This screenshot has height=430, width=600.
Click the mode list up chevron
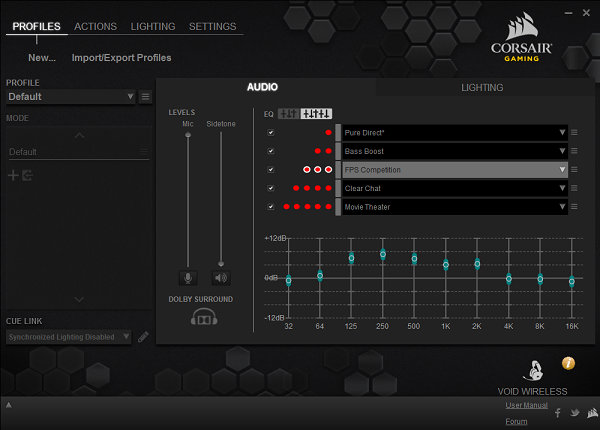point(79,135)
